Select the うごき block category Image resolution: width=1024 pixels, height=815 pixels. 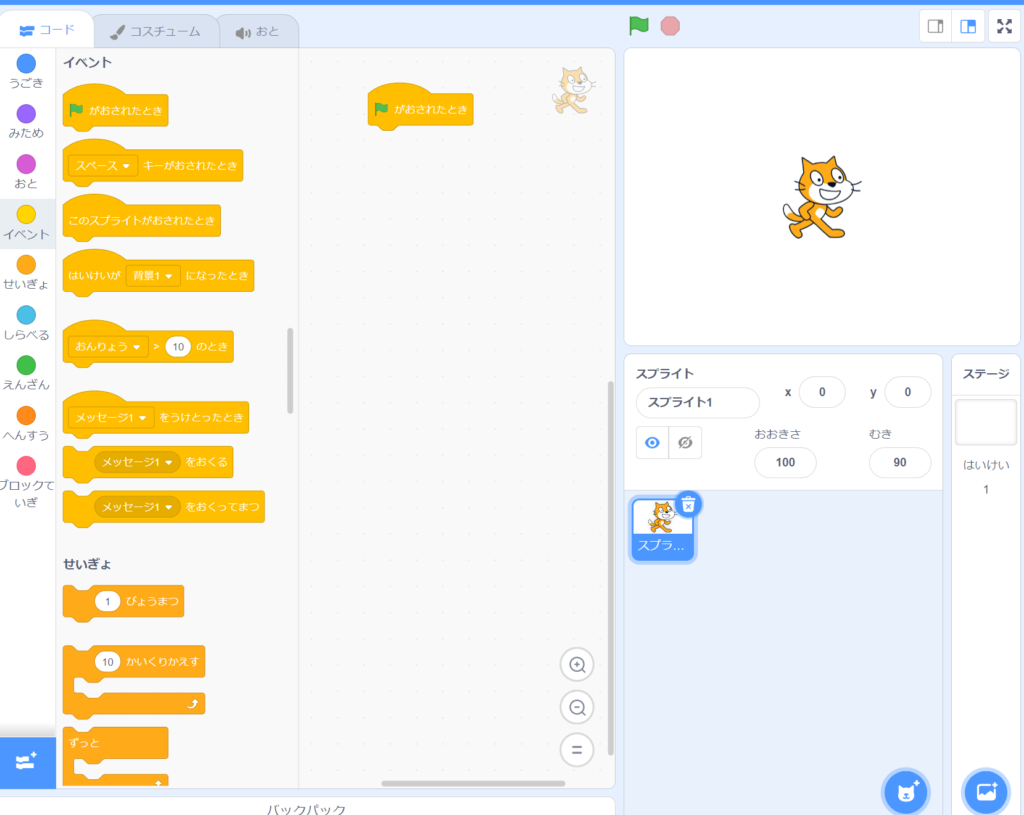26,71
